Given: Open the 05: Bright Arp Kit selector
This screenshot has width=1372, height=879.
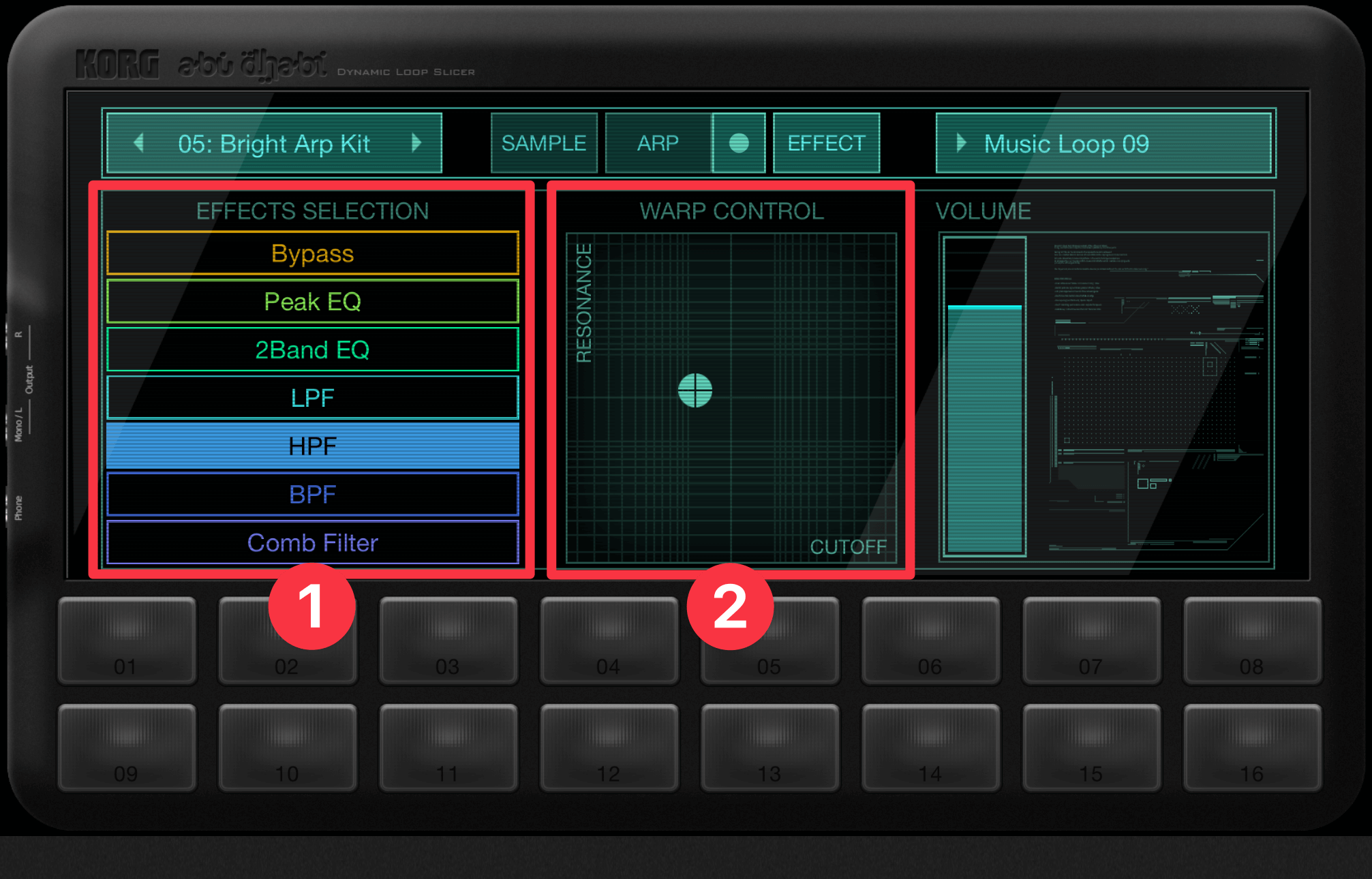Looking at the screenshot, I should [x=274, y=144].
